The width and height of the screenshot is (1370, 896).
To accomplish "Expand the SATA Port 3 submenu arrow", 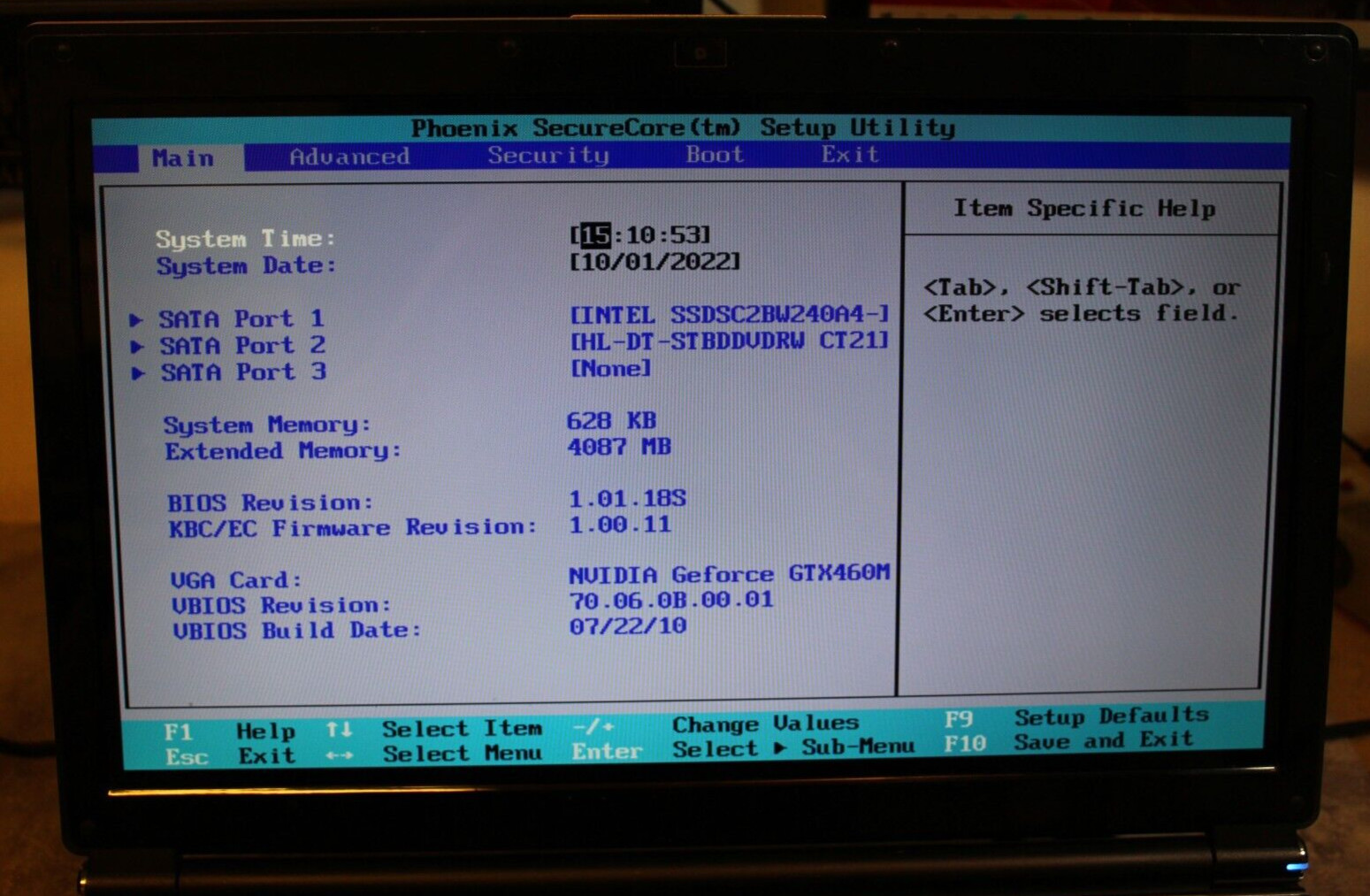I will 138,373.
